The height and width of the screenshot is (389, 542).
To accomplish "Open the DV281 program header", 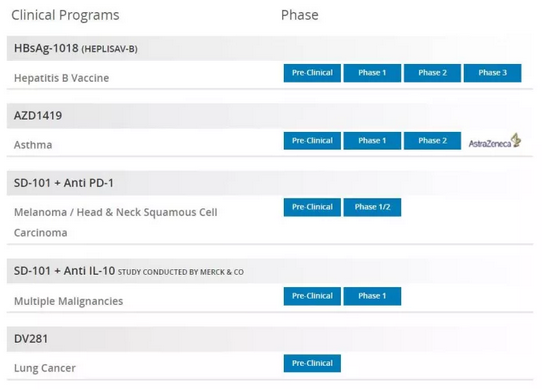I will click(x=270, y=339).
